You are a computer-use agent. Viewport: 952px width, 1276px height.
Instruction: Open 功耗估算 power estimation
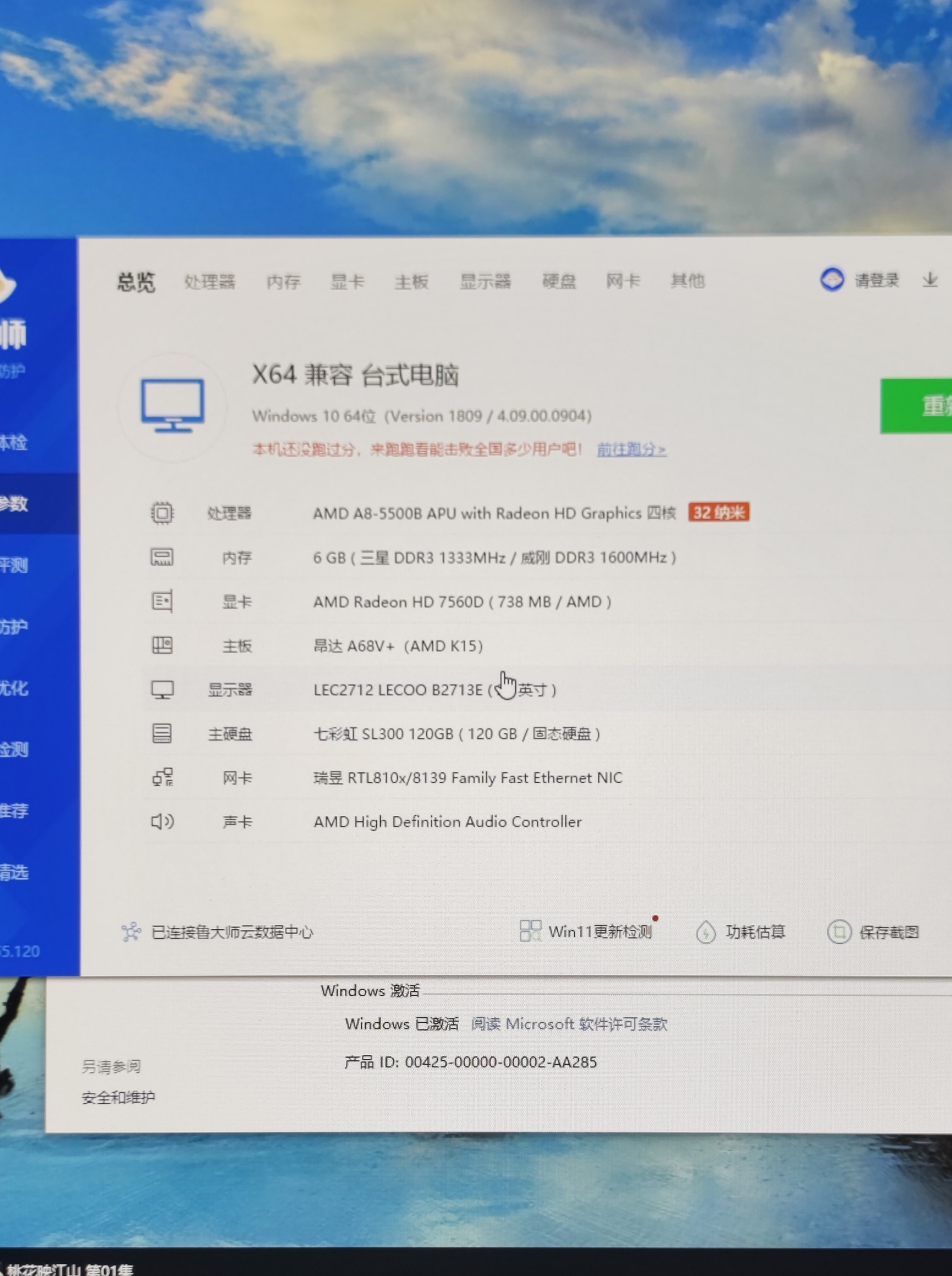(755, 931)
